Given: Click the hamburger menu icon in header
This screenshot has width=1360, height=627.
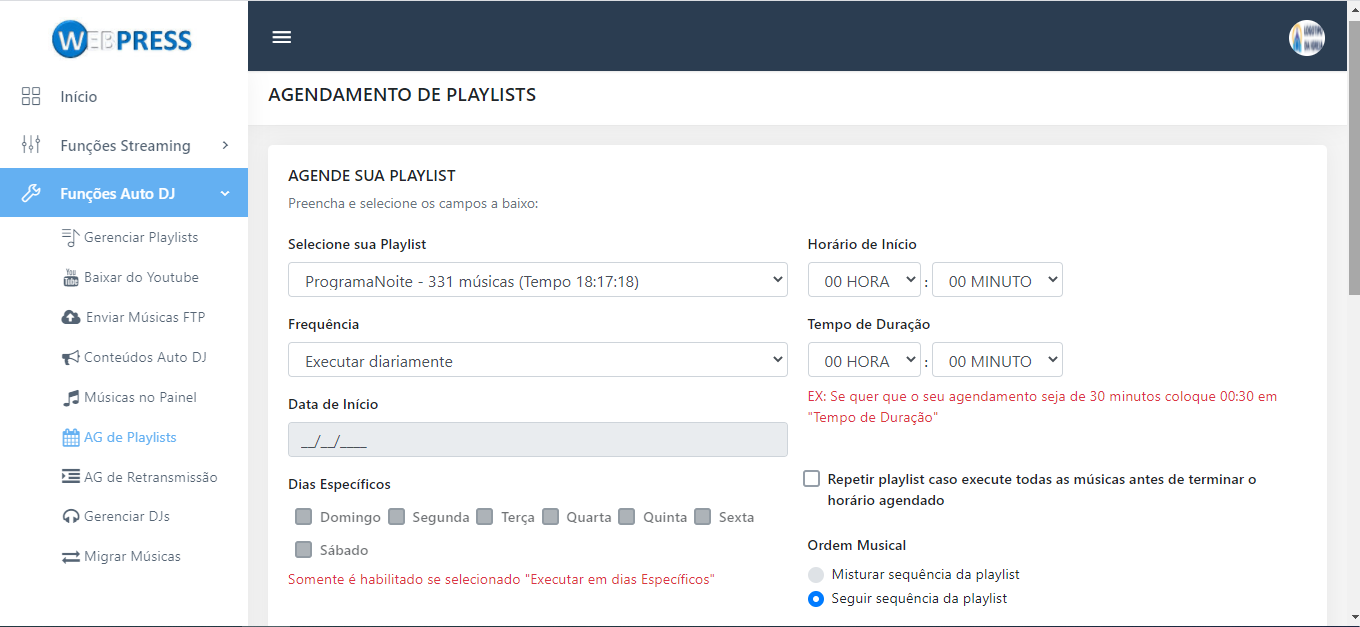Looking at the screenshot, I should pos(282,37).
